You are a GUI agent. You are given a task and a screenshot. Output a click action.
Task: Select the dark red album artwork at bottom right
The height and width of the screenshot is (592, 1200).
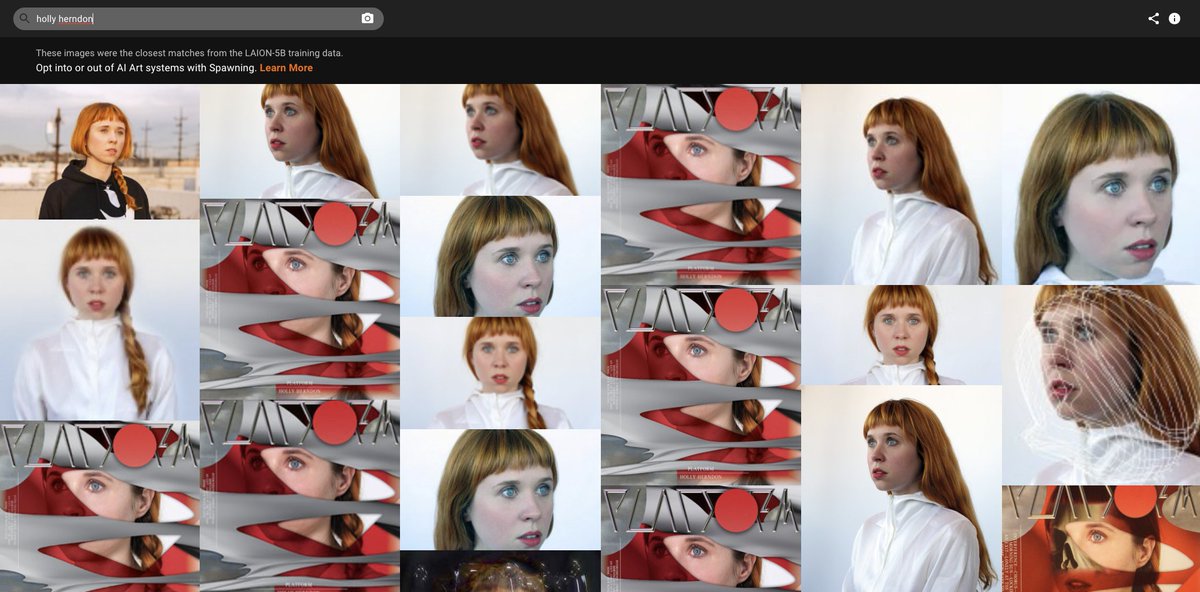tap(1100, 540)
